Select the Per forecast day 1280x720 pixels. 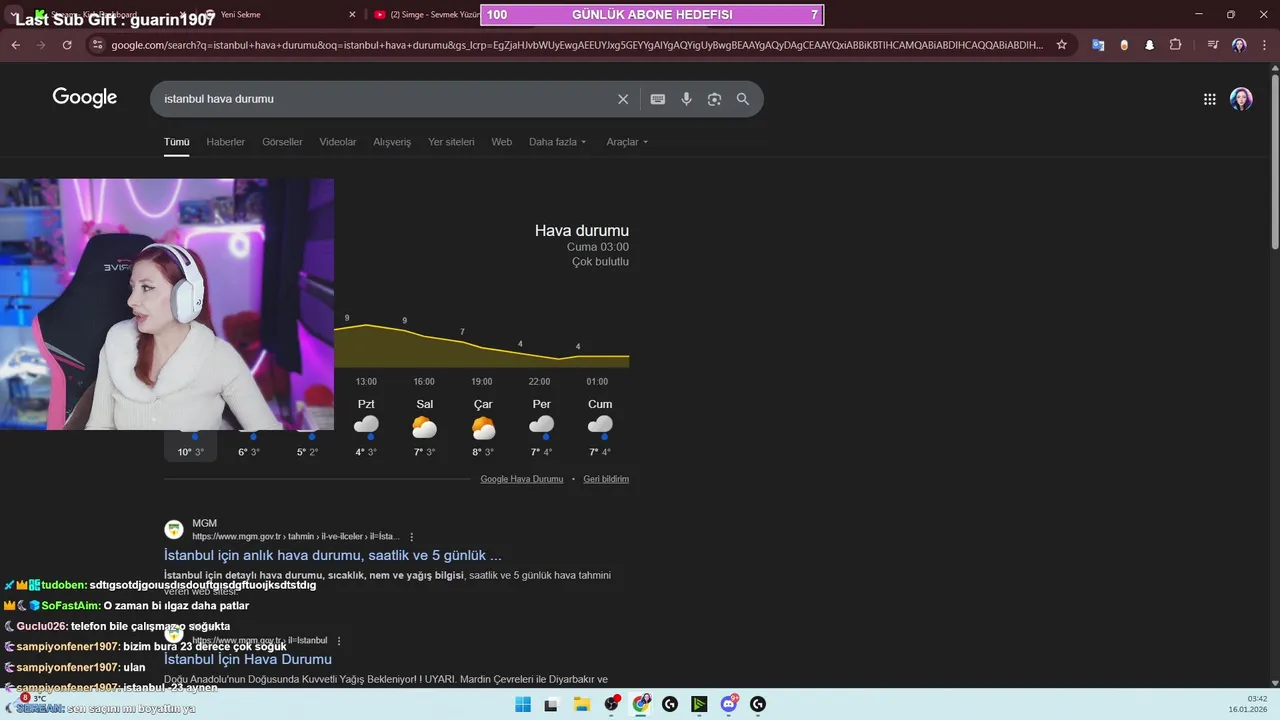[541, 428]
